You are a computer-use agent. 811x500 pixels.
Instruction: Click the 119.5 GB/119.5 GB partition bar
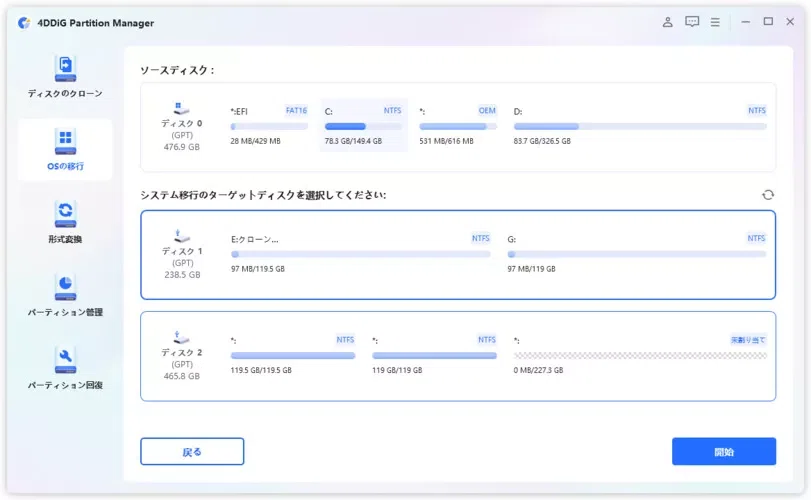[x=293, y=355]
